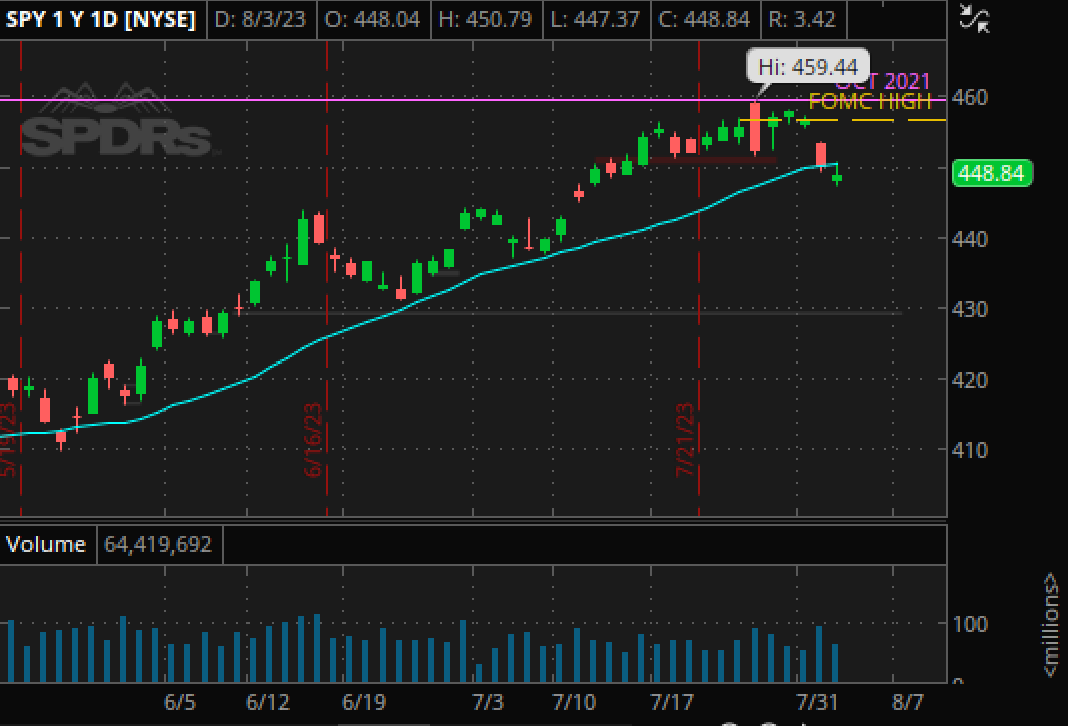Click the 7/21/23 red dashed date marker
Viewport: 1068px width, 726px height.
click(x=686, y=440)
